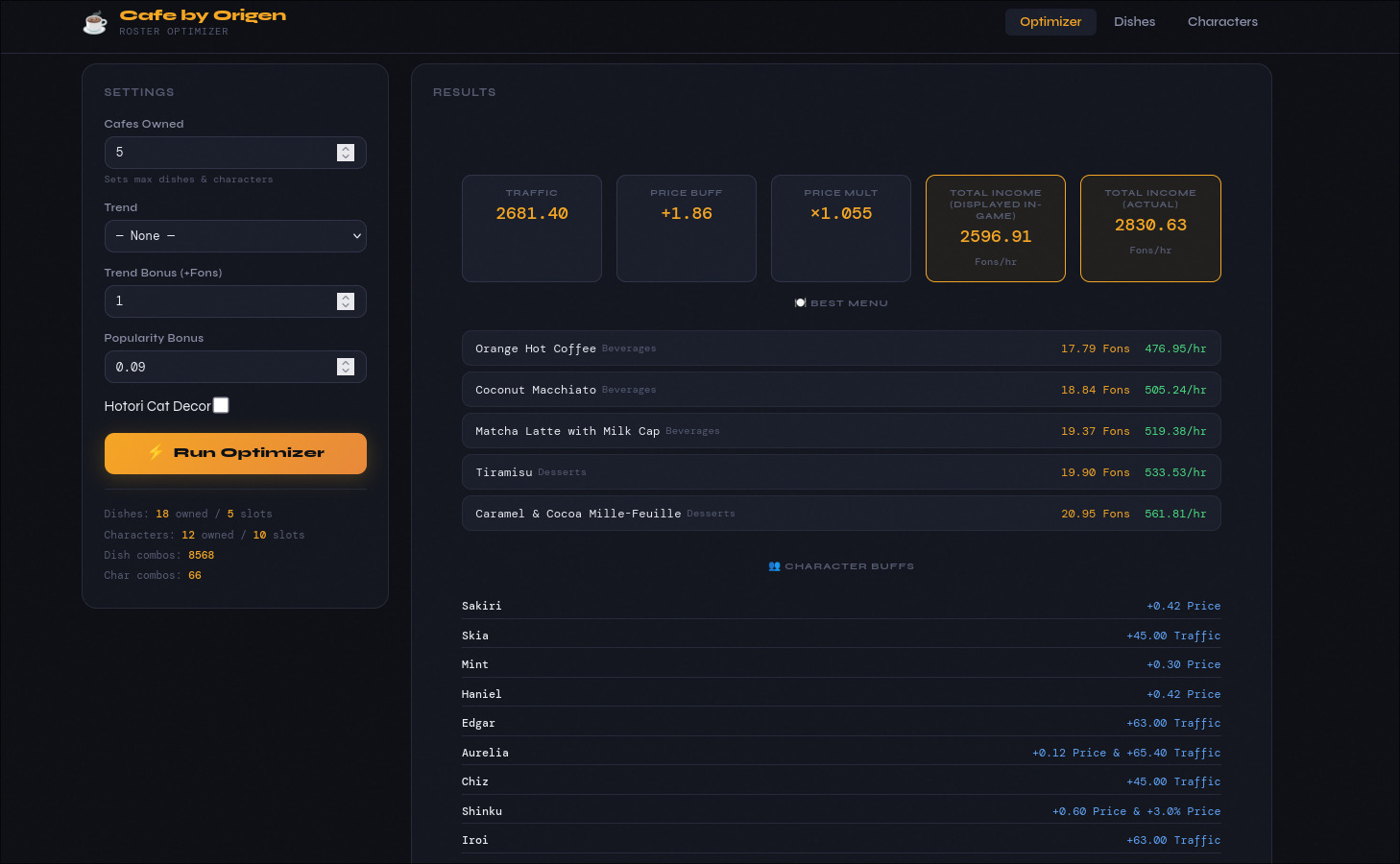Select the Price Buff +1.86 card
The height and width of the screenshot is (864, 1400).
tap(687, 228)
